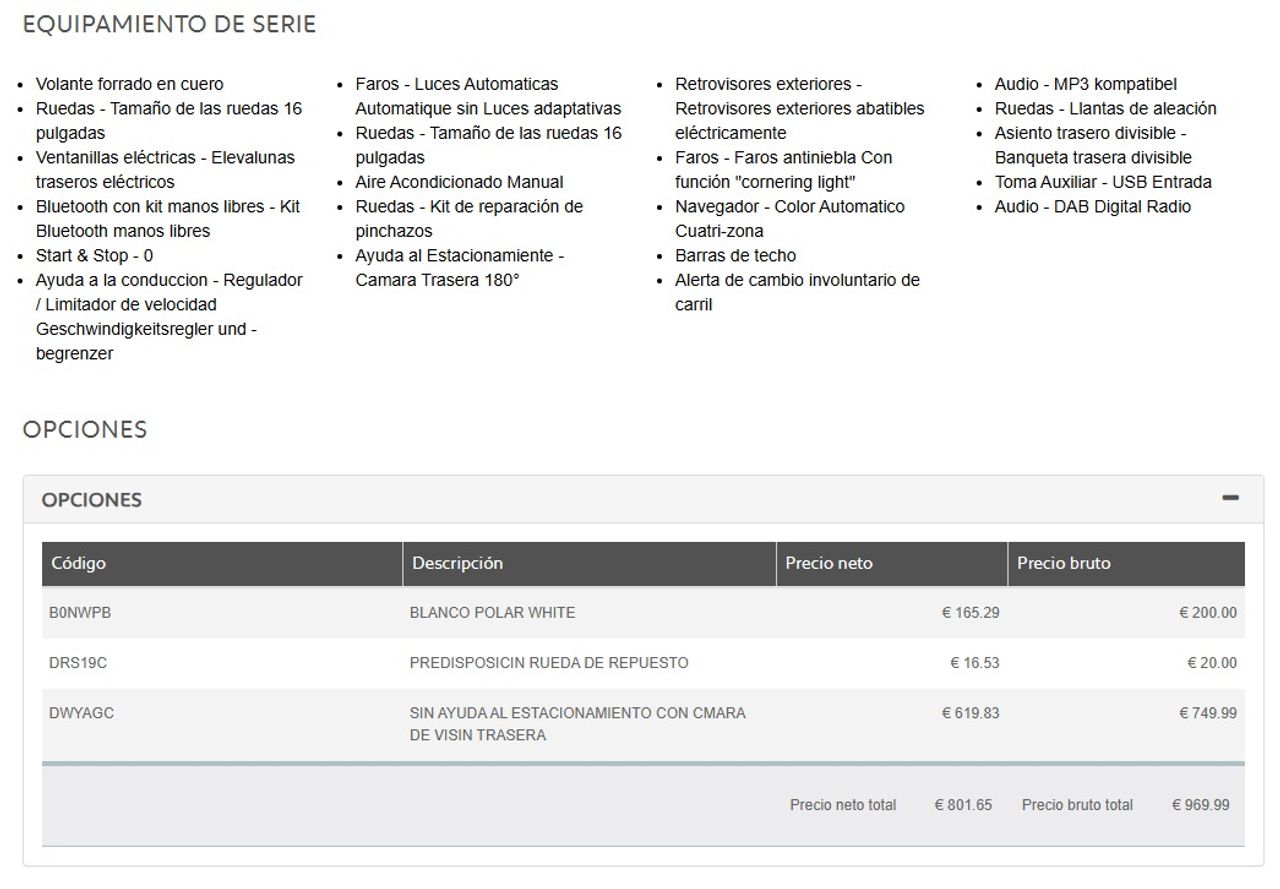Click the EQUIPAMIENTO DE SERIE heading
Viewport: 1280px width, 889px height.
pos(170,24)
